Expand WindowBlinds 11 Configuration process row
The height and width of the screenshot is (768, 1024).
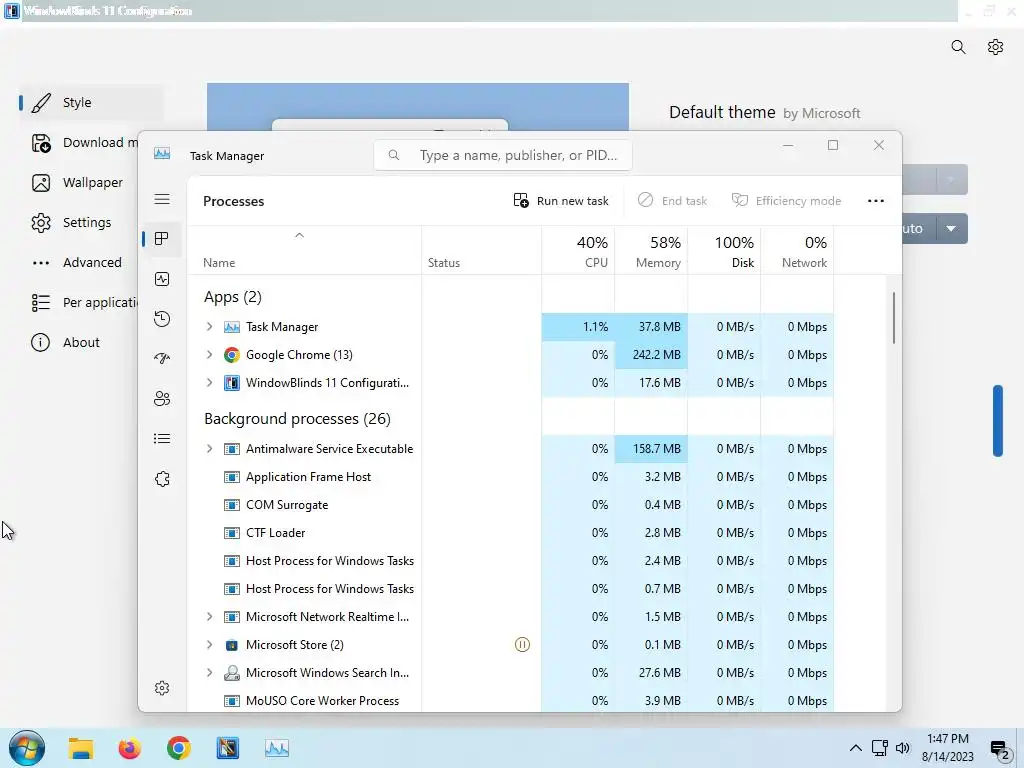tap(209, 382)
